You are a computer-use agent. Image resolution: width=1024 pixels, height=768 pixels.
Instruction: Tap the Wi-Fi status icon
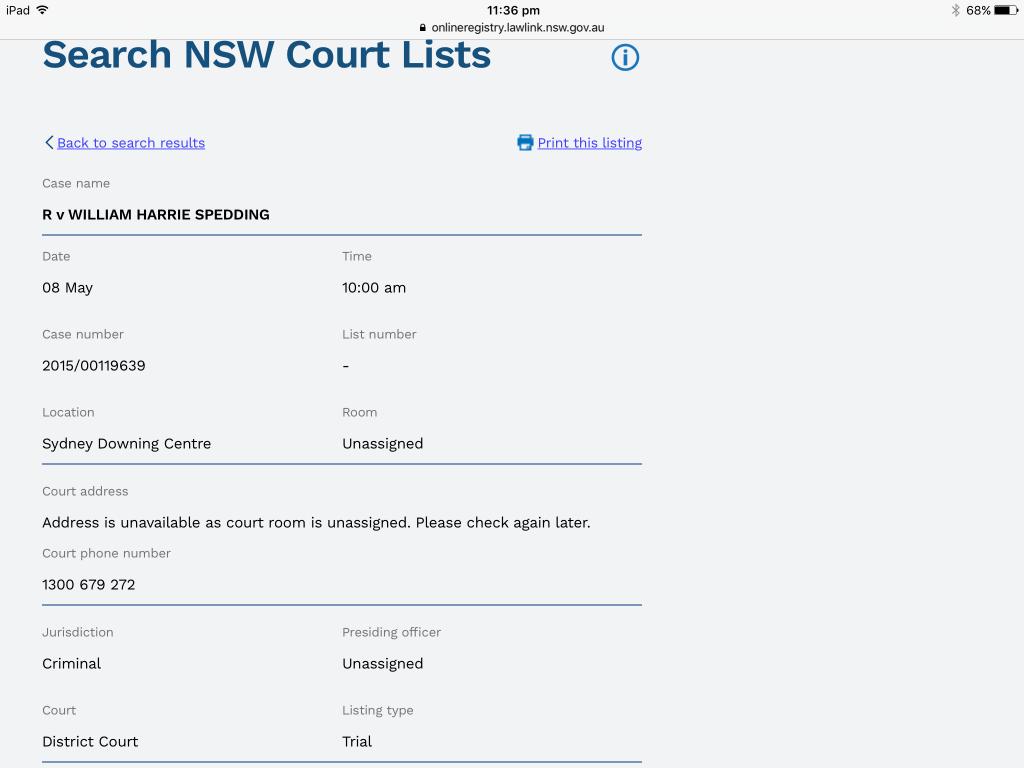pos(42,10)
